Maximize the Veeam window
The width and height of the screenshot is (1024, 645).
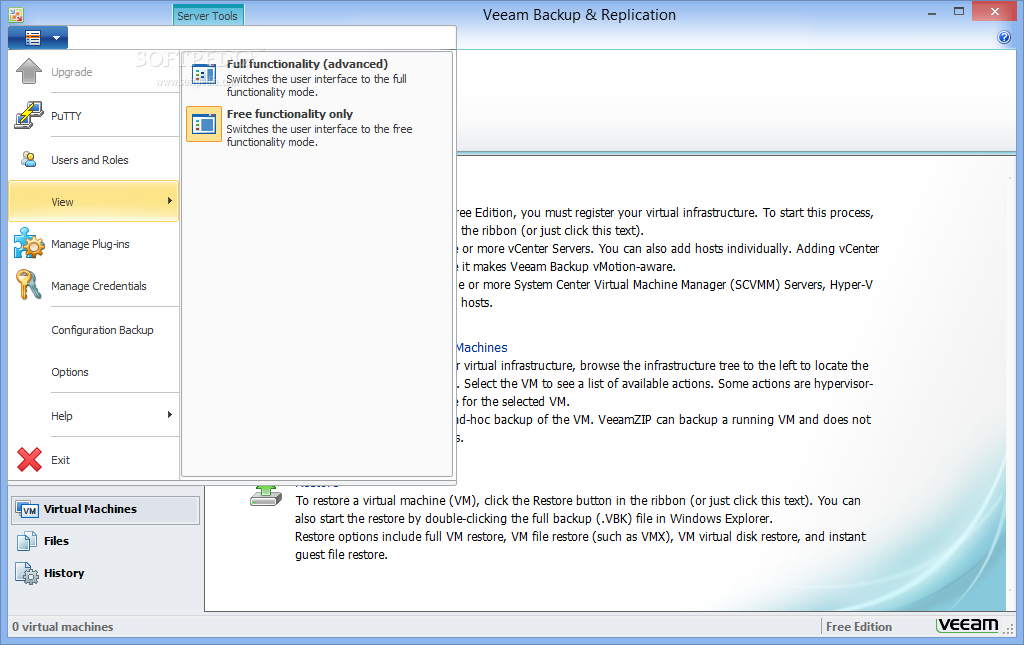tap(959, 12)
